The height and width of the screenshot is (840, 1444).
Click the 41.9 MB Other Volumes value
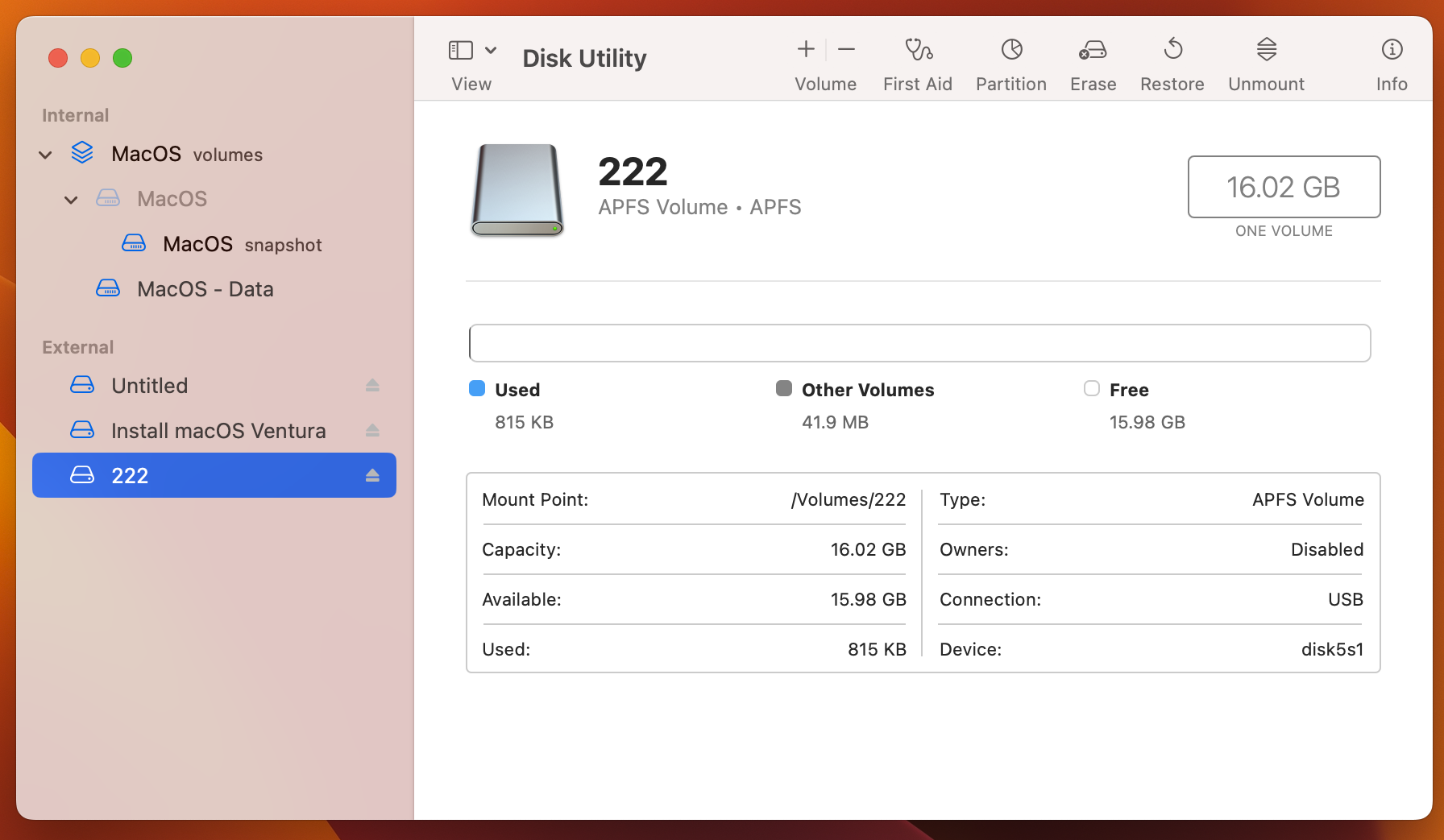point(835,422)
